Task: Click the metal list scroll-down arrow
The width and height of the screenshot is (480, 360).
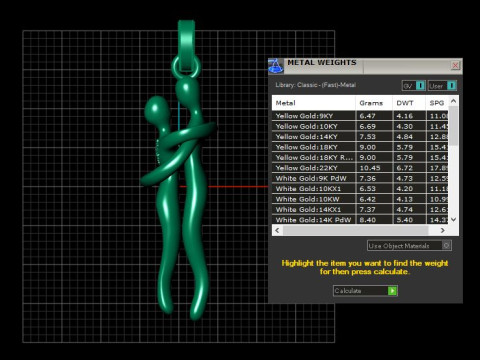Action: click(453, 219)
